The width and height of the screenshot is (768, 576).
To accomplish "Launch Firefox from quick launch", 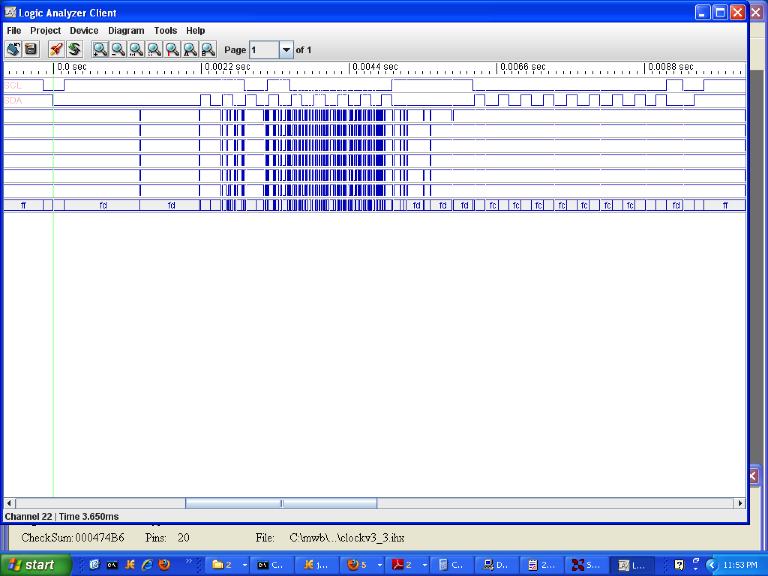I will click(x=164, y=565).
